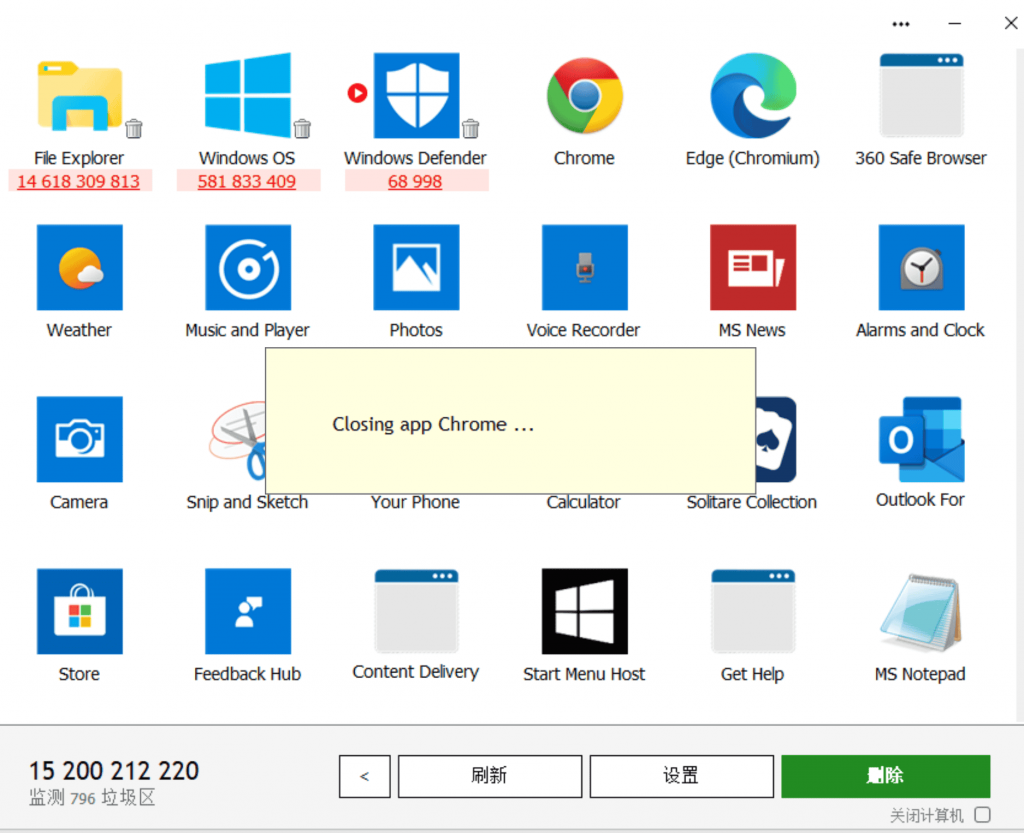Select the Windows Defender icon
1024x833 pixels.
pos(416,95)
